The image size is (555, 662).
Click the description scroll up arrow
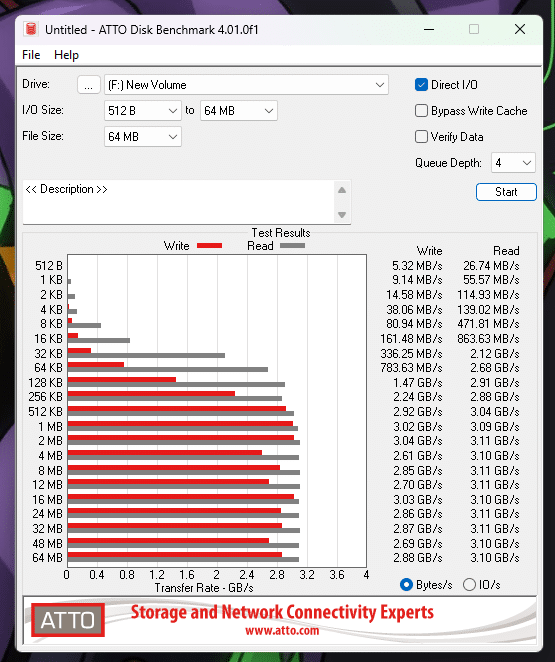342,190
